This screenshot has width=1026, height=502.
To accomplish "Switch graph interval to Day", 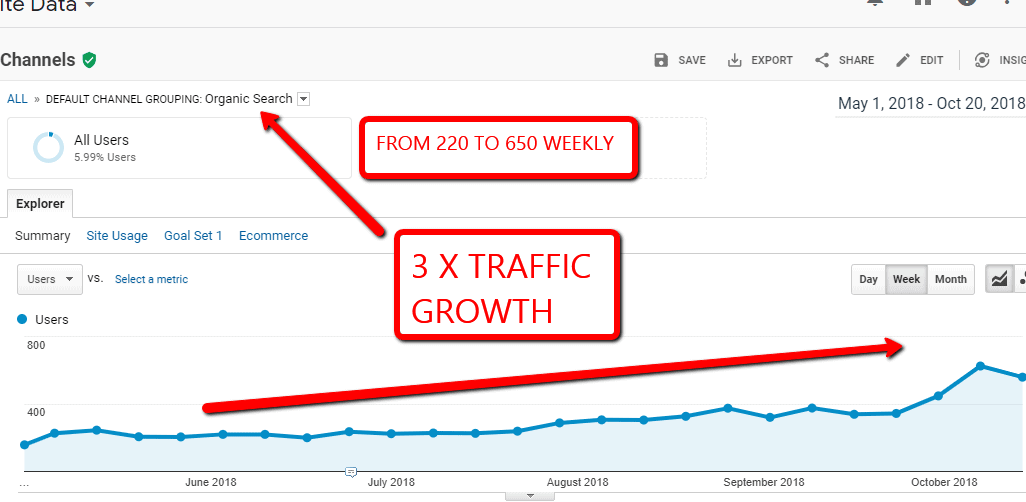I will [x=869, y=280].
